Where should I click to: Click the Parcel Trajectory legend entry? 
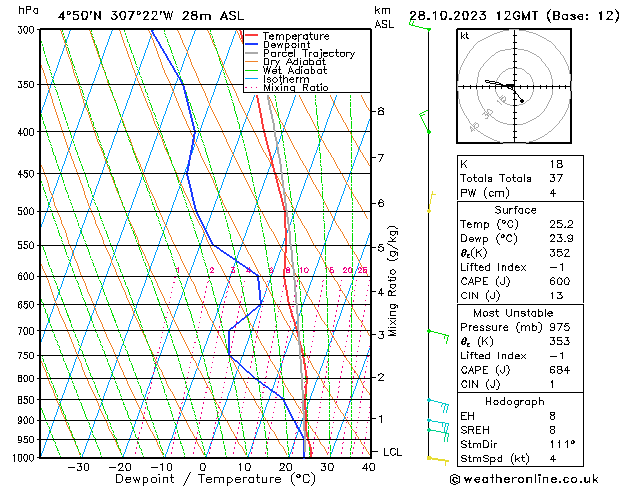pos(309,53)
